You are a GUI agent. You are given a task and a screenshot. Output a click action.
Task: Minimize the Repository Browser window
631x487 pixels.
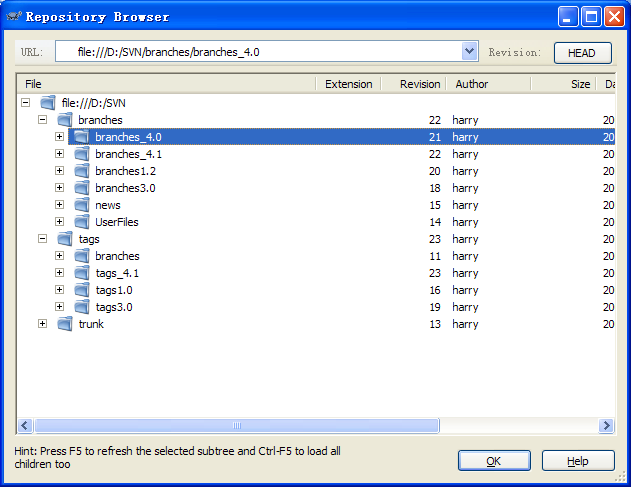coord(568,17)
